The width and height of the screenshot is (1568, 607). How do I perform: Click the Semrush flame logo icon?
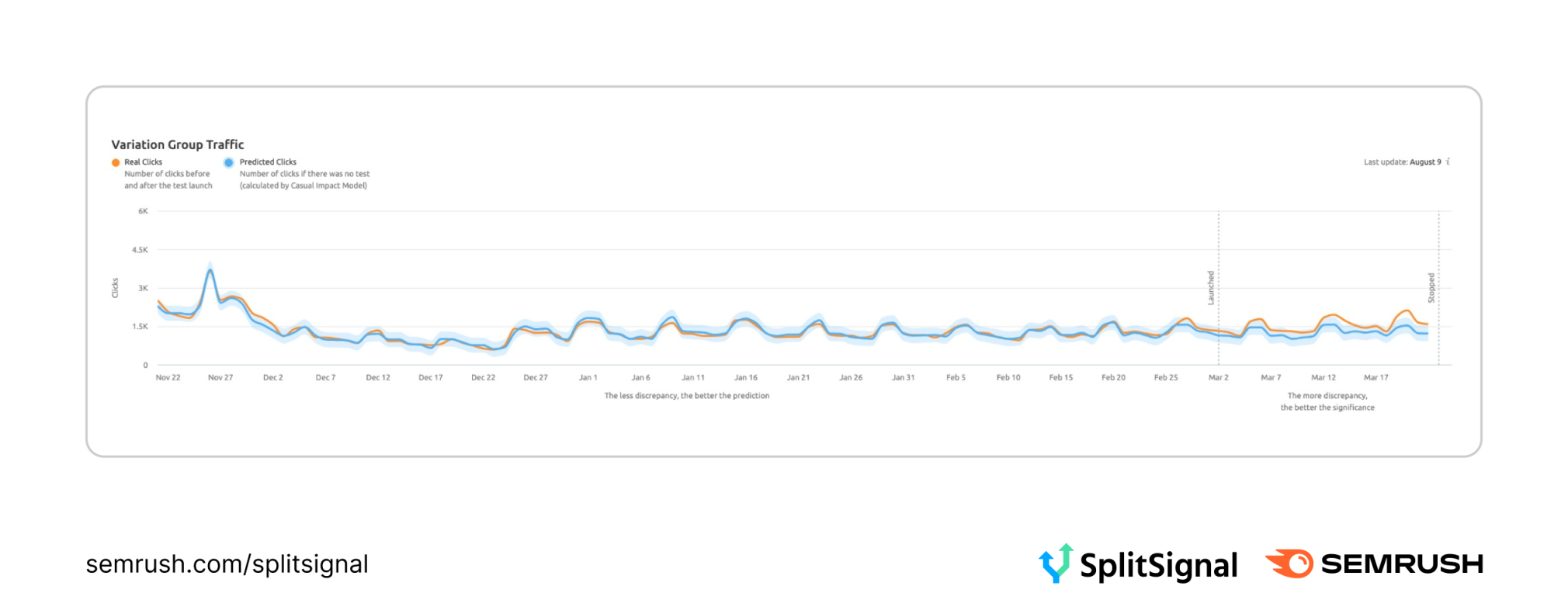(x=1289, y=564)
